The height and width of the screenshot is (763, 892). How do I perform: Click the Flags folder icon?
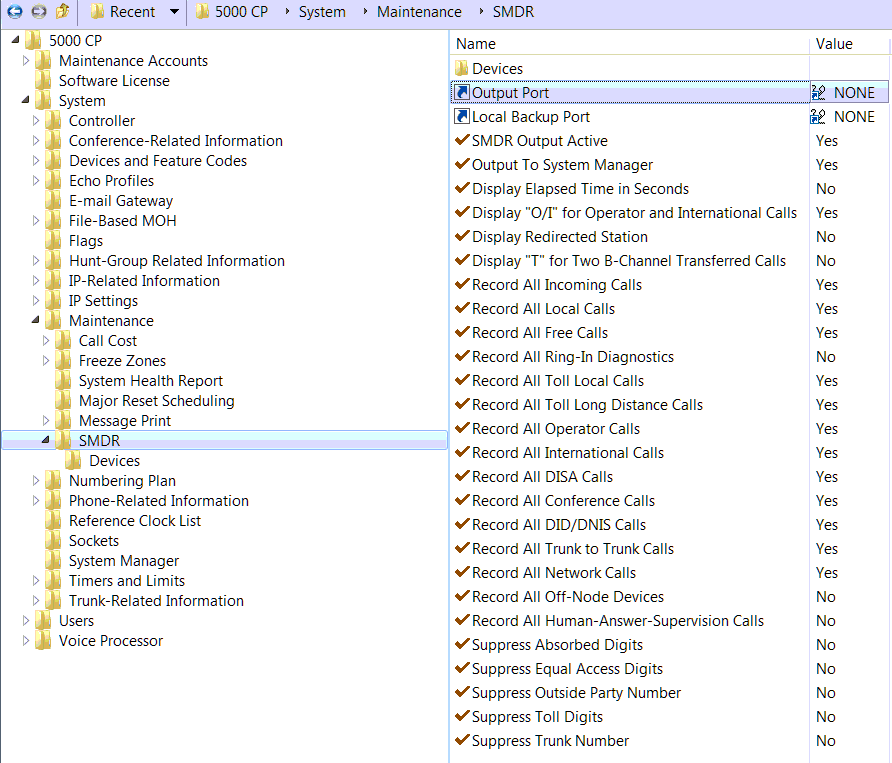53,241
